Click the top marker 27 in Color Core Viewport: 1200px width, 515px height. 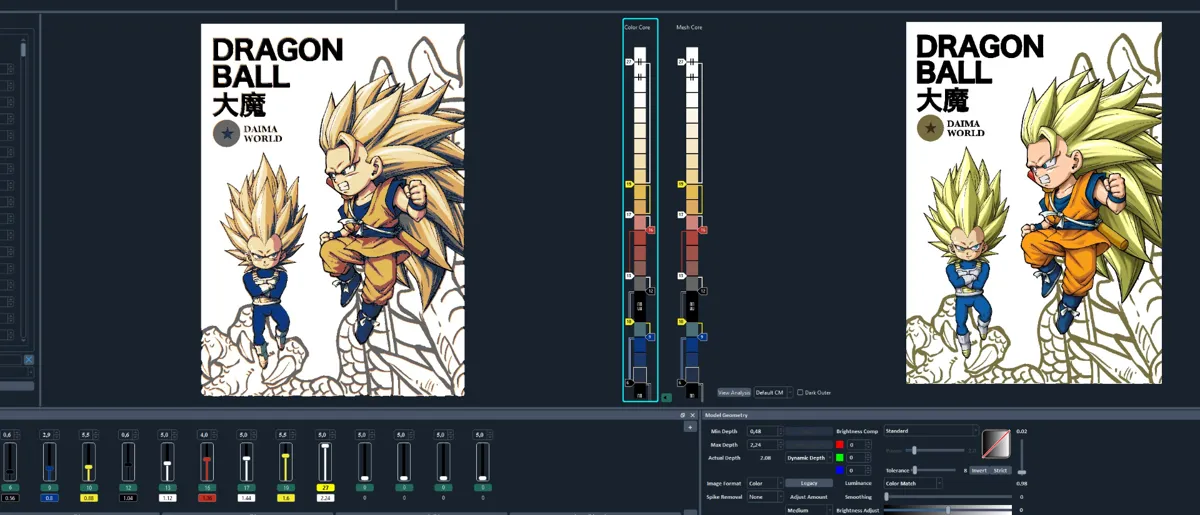pos(629,61)
